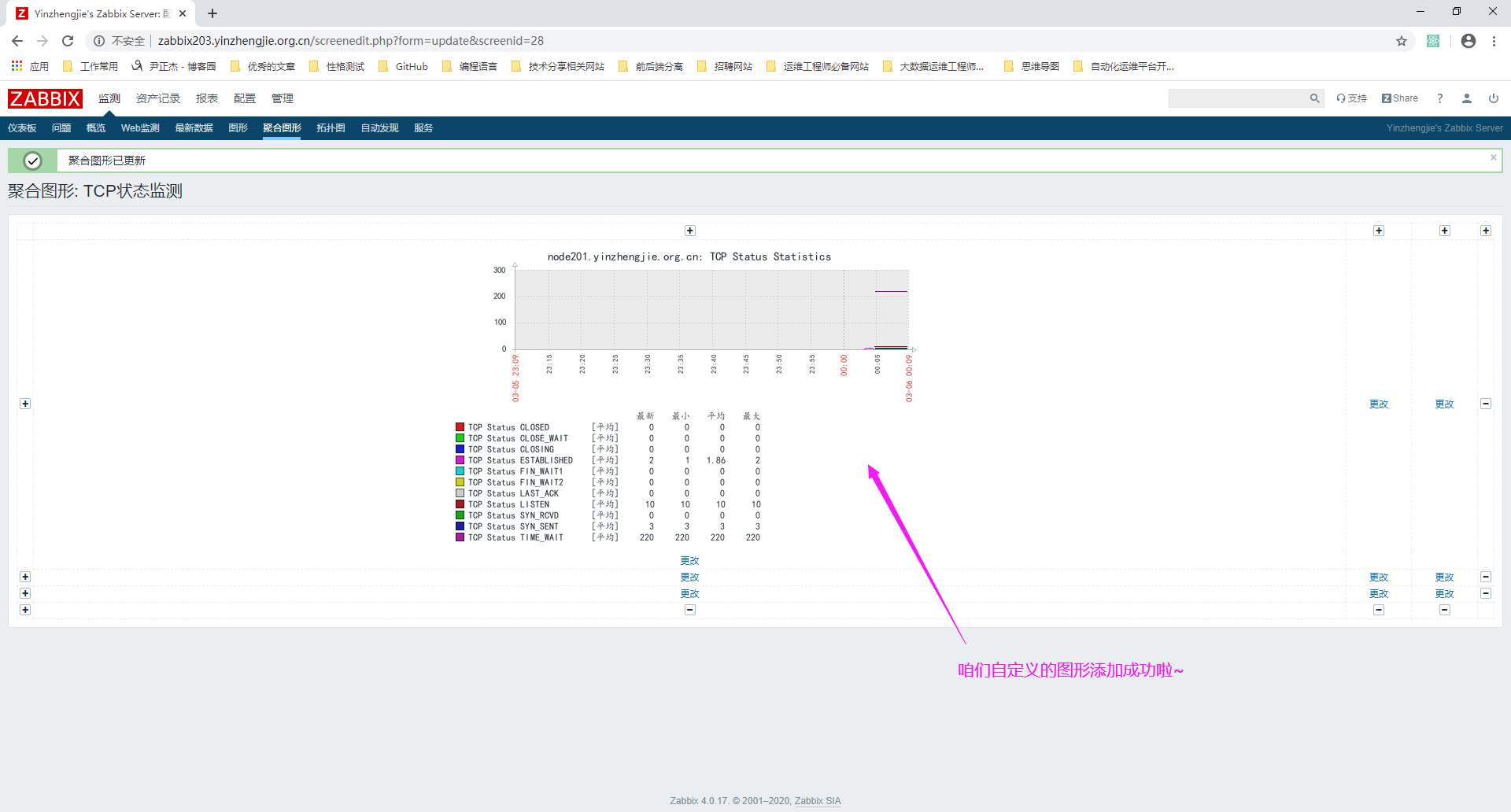
Task: Go to the 仪表板 submenu
Action: tap(22, 128)
